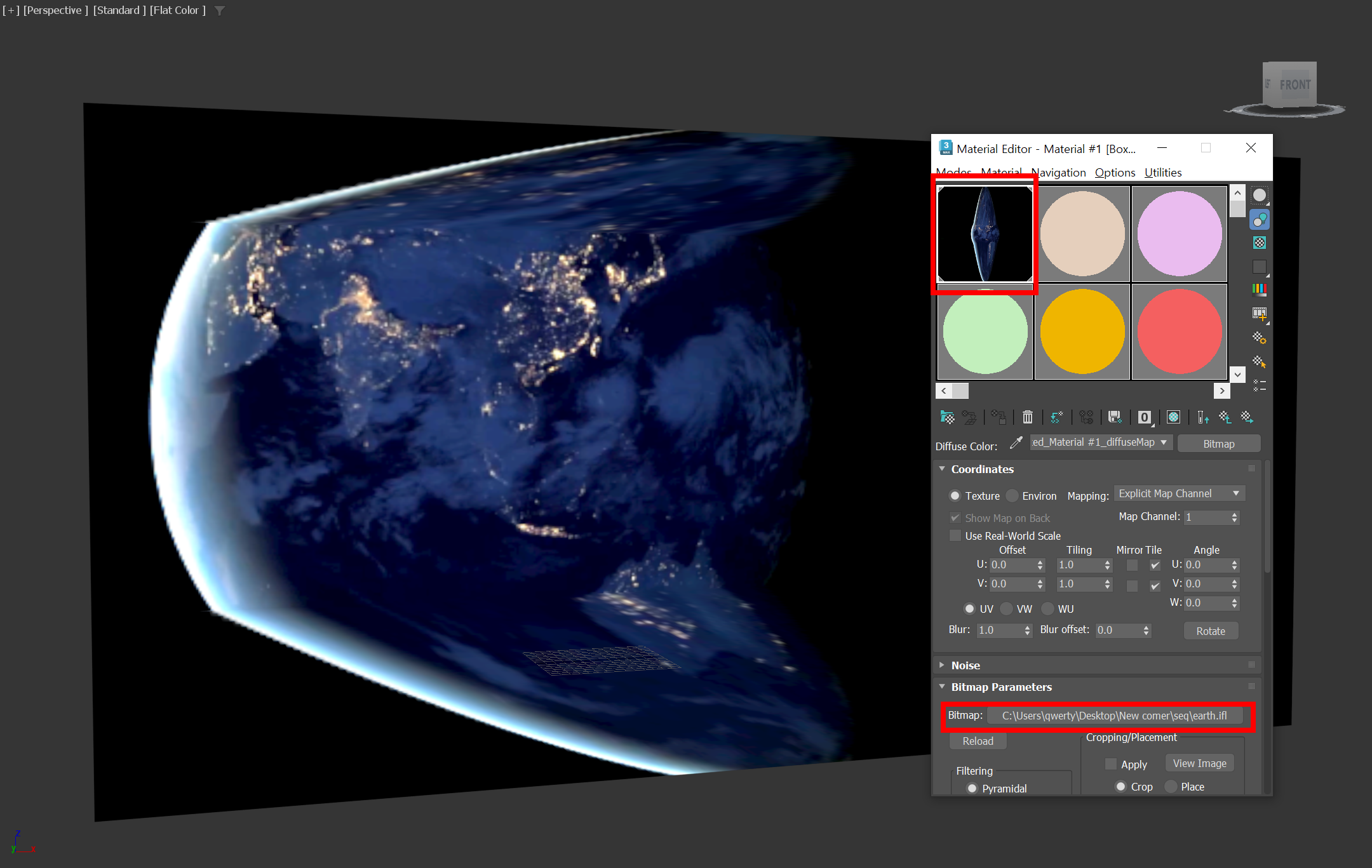Click the Put to Library save icon

[x=1115, y=417]
